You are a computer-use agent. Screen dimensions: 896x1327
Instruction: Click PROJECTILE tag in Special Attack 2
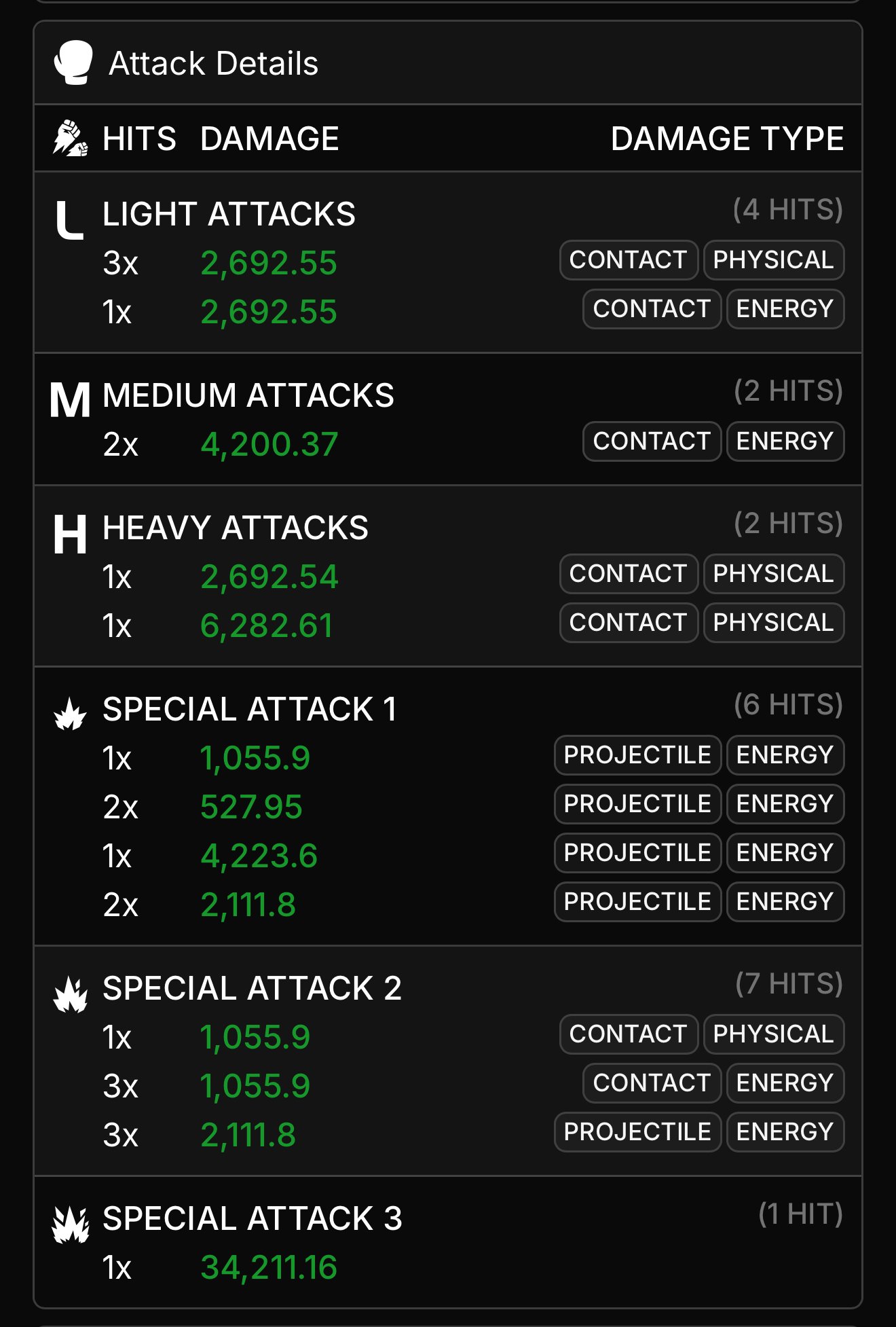(637, 1132)
